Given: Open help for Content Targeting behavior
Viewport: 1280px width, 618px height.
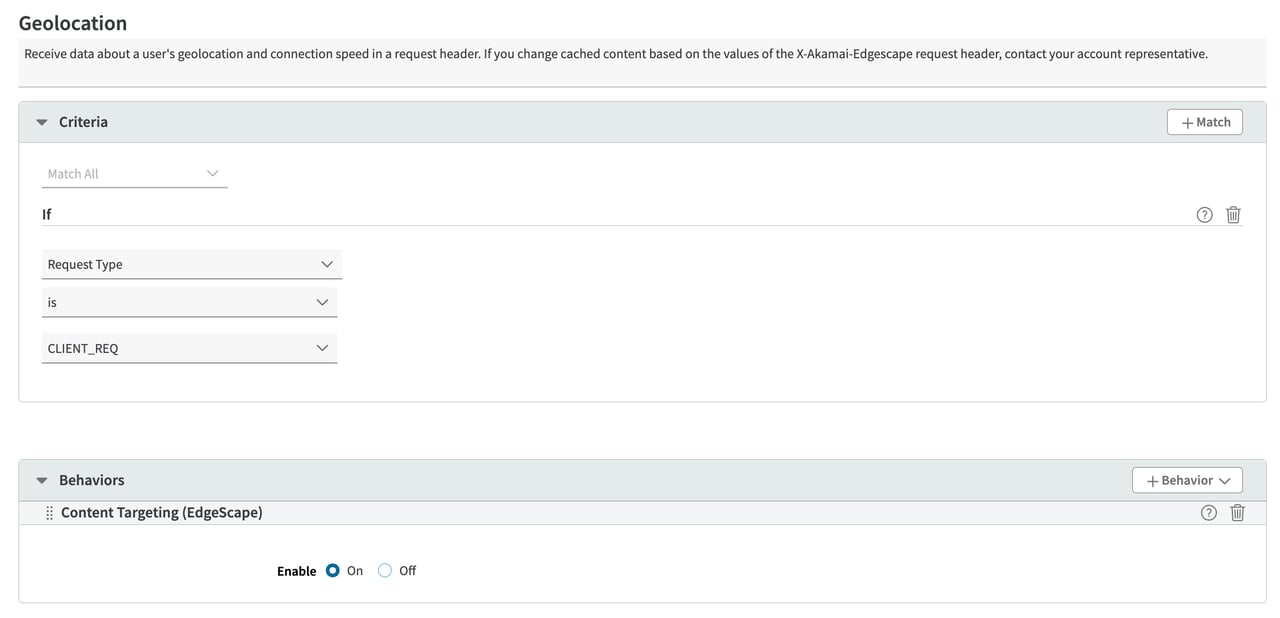Looking at the screenshot, I should tap(1208, 513).
